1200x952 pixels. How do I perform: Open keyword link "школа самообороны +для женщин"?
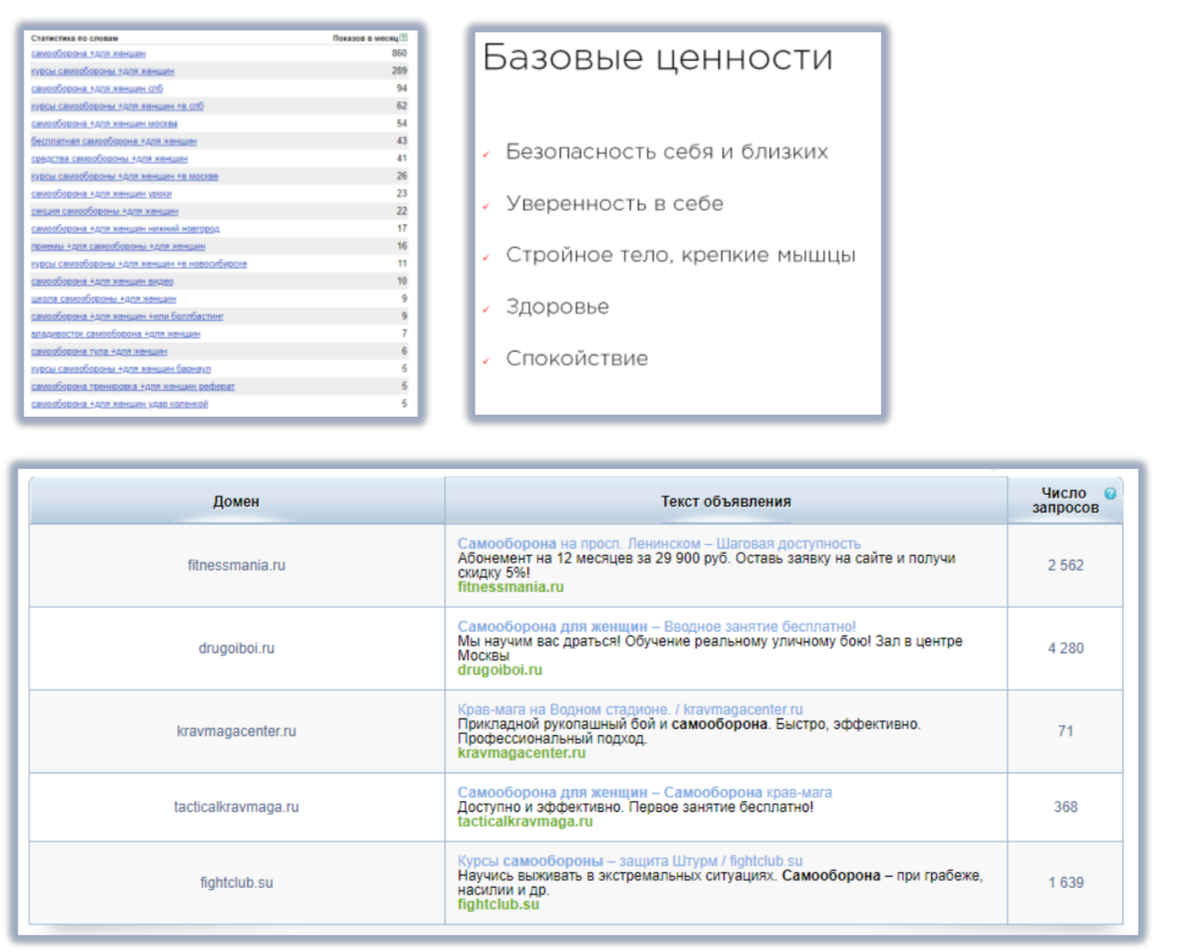[104, 299]
